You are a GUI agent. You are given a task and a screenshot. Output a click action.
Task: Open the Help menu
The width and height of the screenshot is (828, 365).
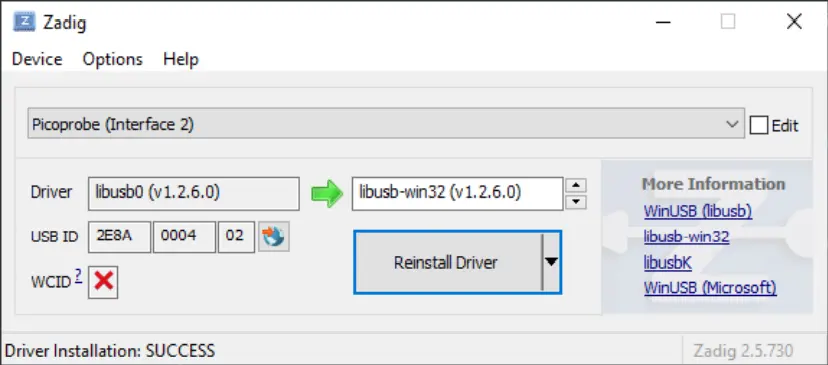(181, 59)
